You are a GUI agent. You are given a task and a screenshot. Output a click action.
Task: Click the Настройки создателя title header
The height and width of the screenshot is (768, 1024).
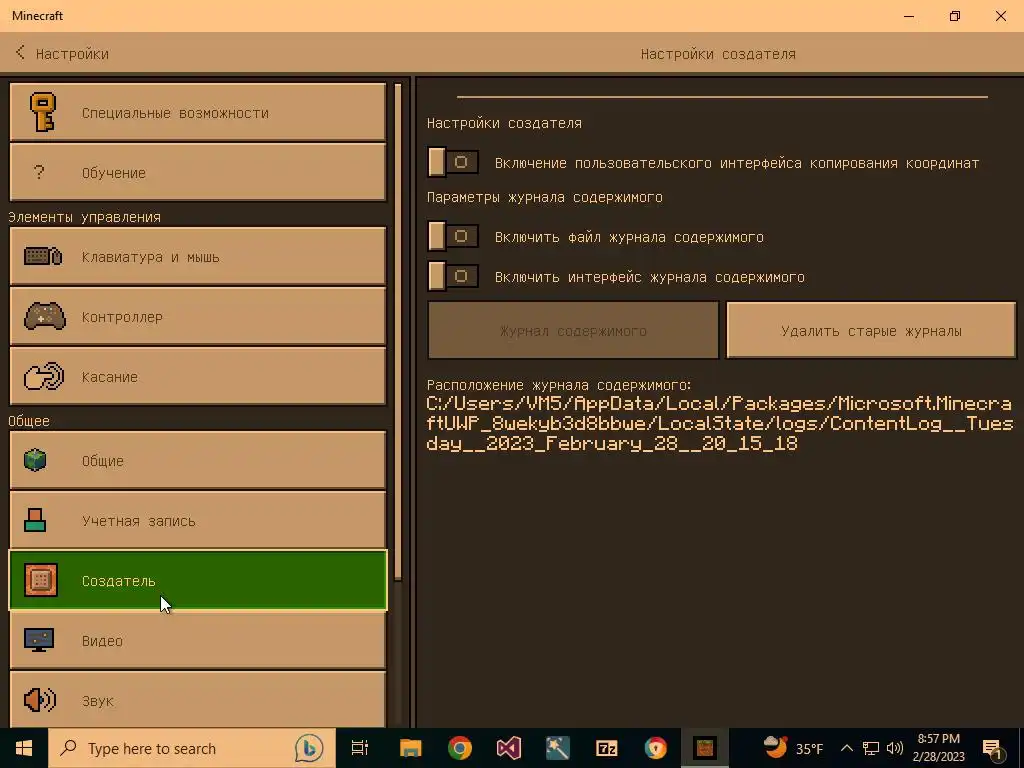(x=718, y=54)
